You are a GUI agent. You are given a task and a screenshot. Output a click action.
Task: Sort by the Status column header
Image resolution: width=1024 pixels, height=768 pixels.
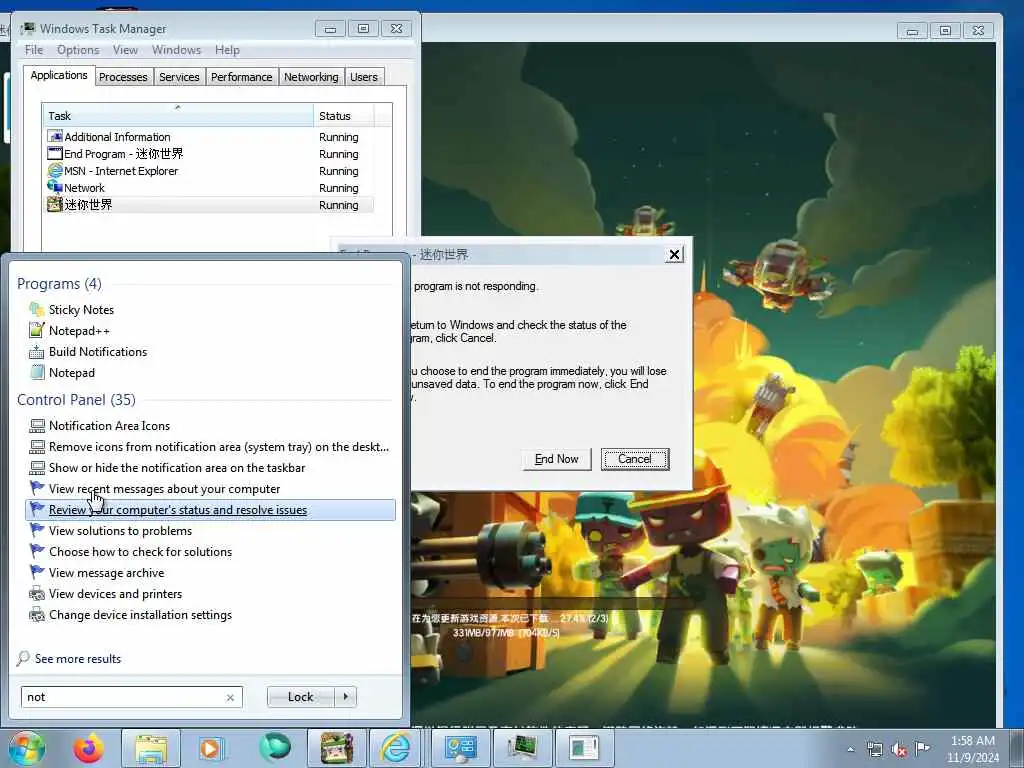point(344,116)
